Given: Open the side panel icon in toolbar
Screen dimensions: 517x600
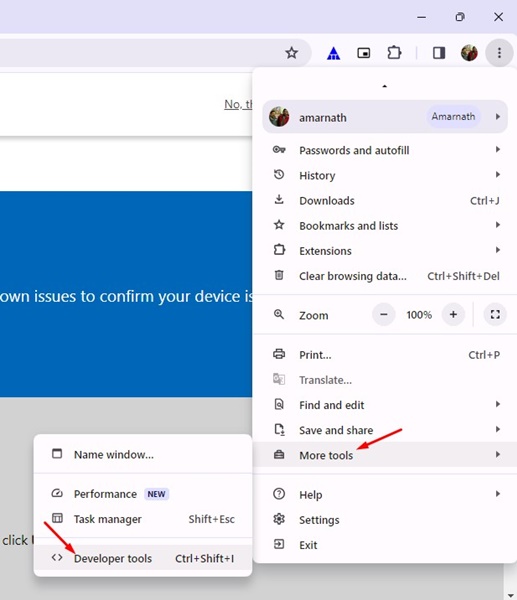Looking at the screenshot, I should (x=439, y=53).
